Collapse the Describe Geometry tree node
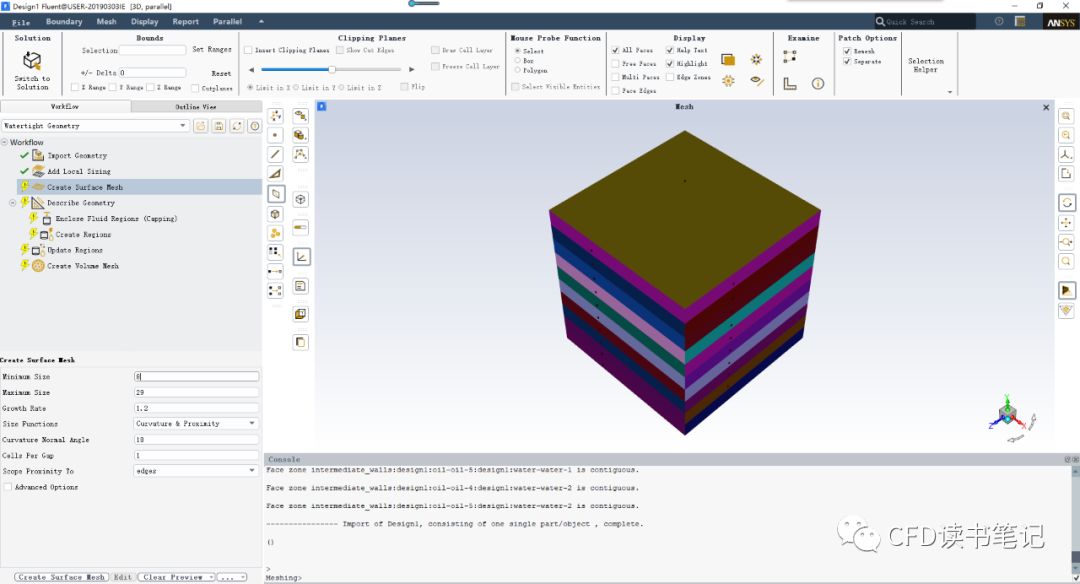This screenshot has height=584, width=1080. (x=12, y=203)
